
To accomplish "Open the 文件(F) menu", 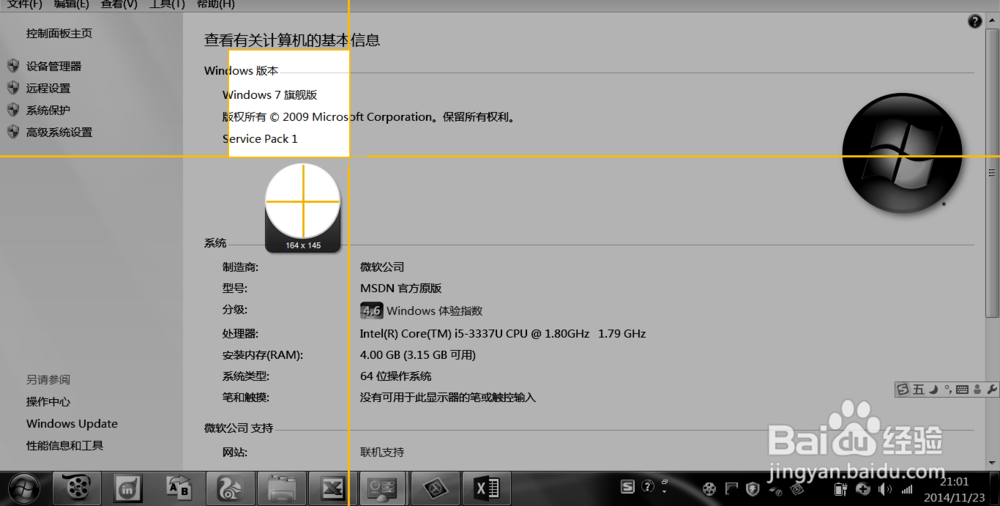I will point(24,4).
